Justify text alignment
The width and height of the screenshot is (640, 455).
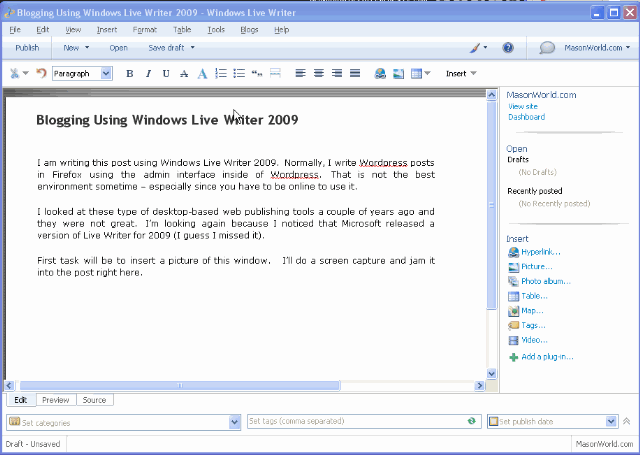[355, 73]
